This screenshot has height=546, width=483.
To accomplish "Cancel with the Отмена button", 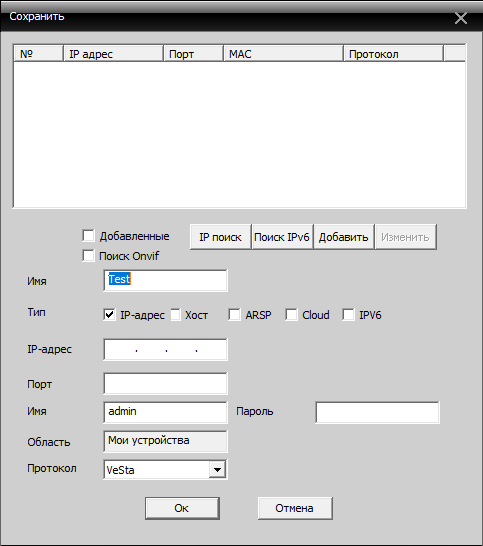I will [295, 508].
